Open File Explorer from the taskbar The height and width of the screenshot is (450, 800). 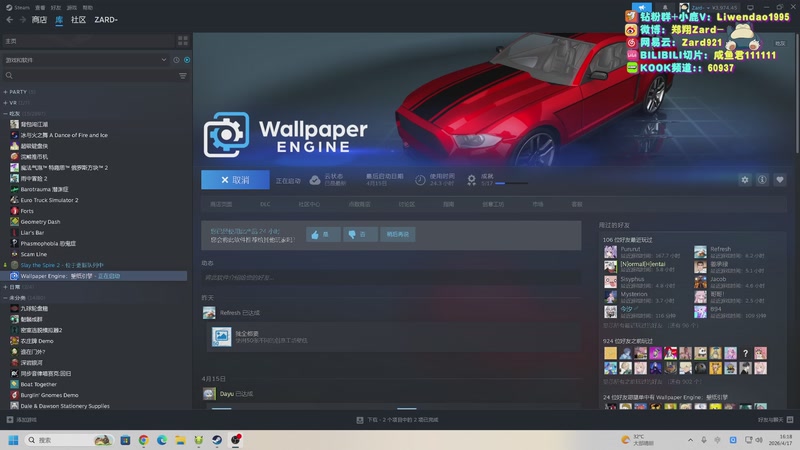pyautogui.click(x=180, y=440)
